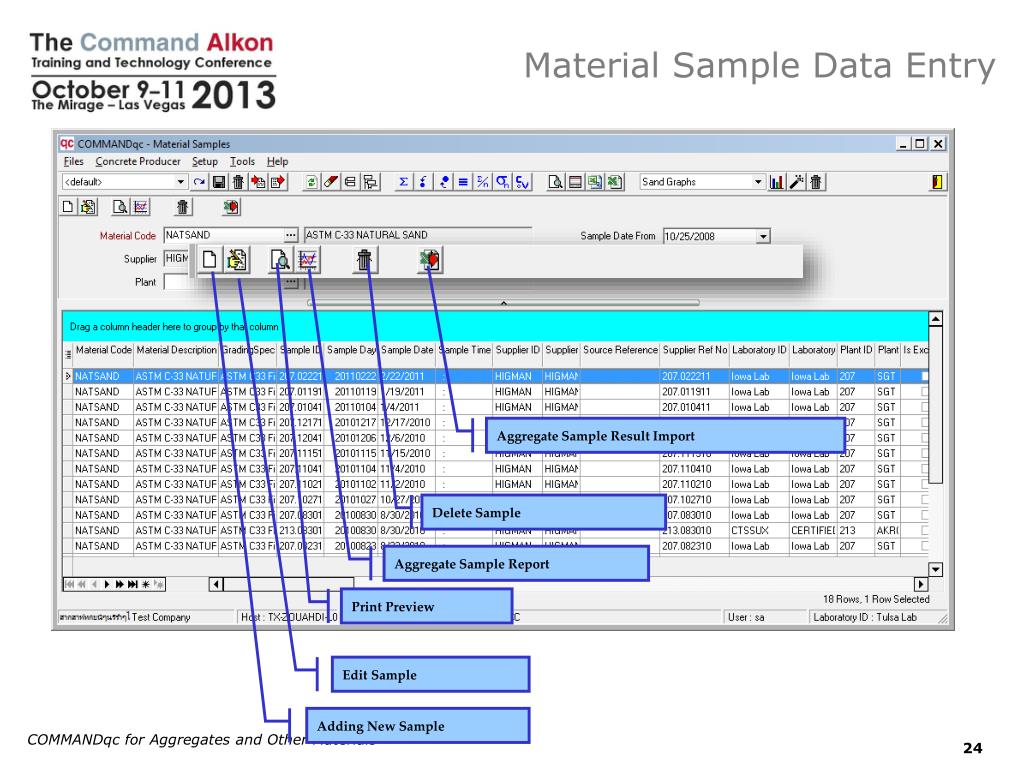1024x768 pixels.
Task: Click the Material Code input field
Action: click(224, 235)
